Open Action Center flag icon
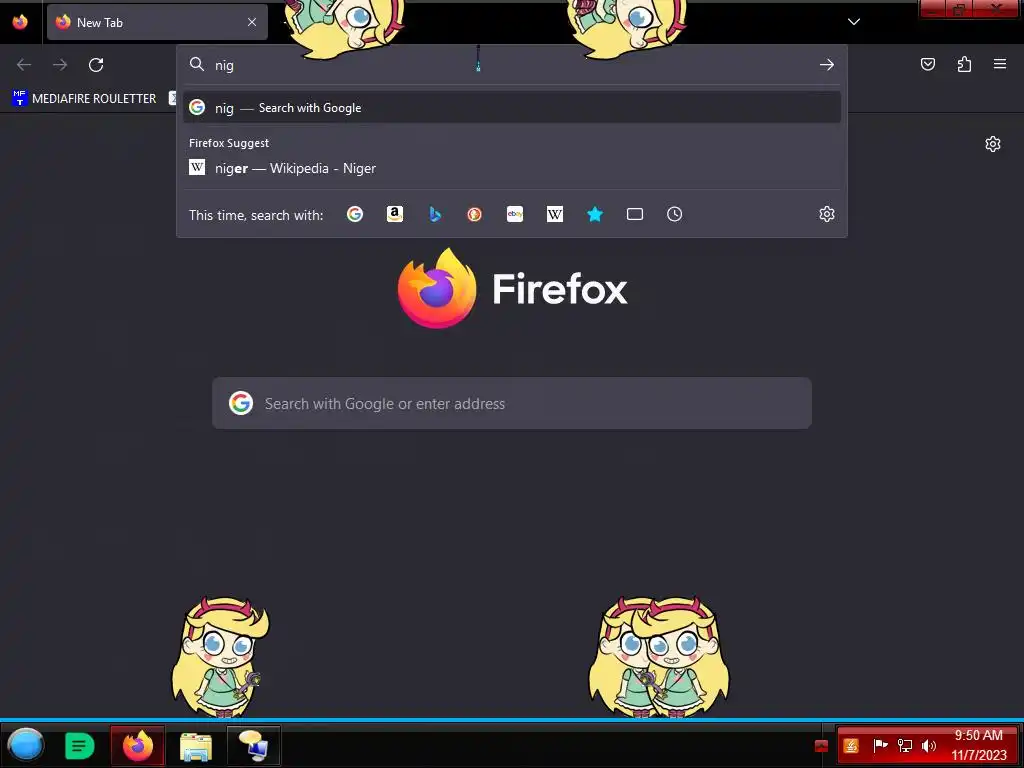 pos(880,745)
